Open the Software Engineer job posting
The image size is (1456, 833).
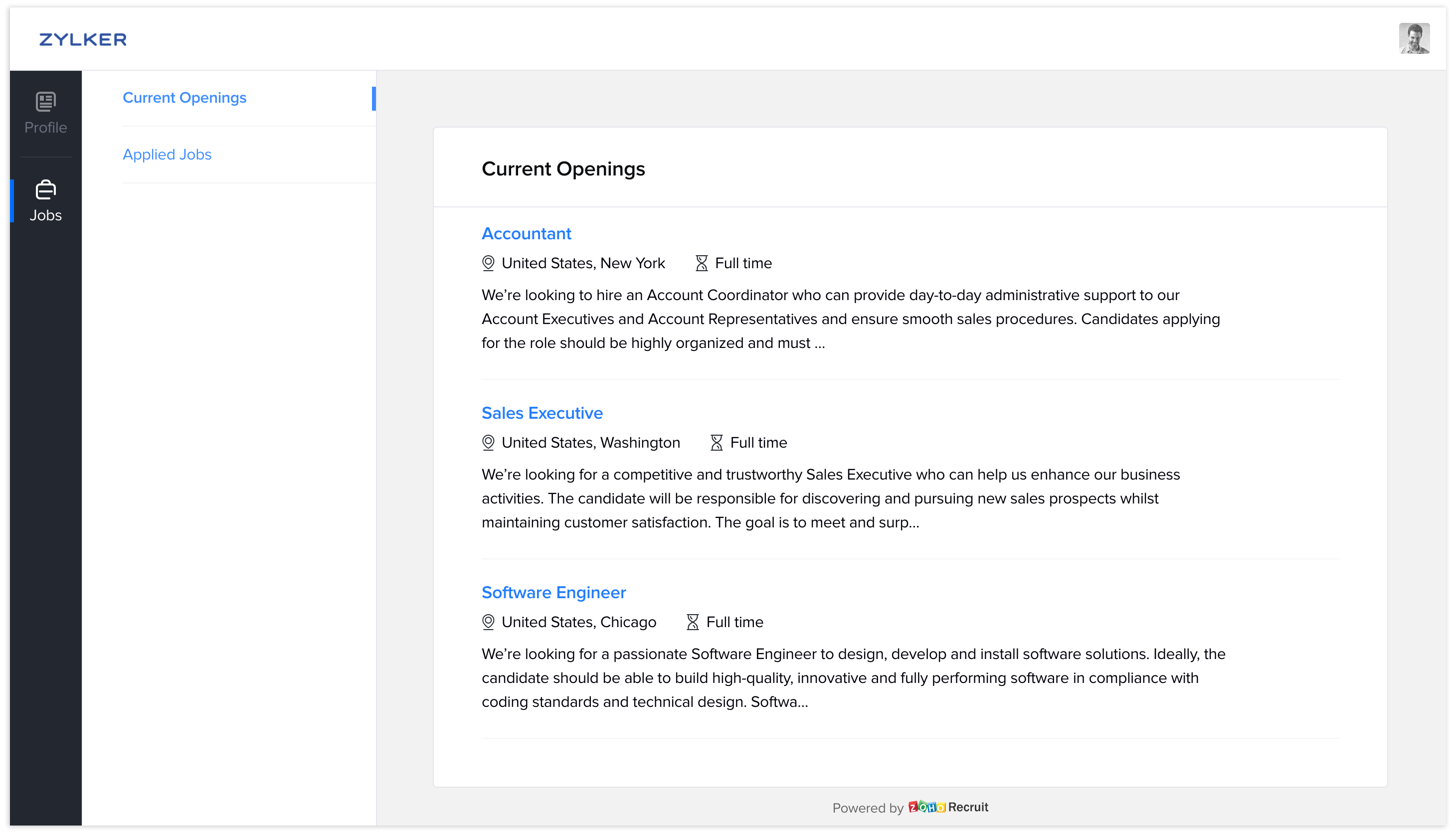553,592
